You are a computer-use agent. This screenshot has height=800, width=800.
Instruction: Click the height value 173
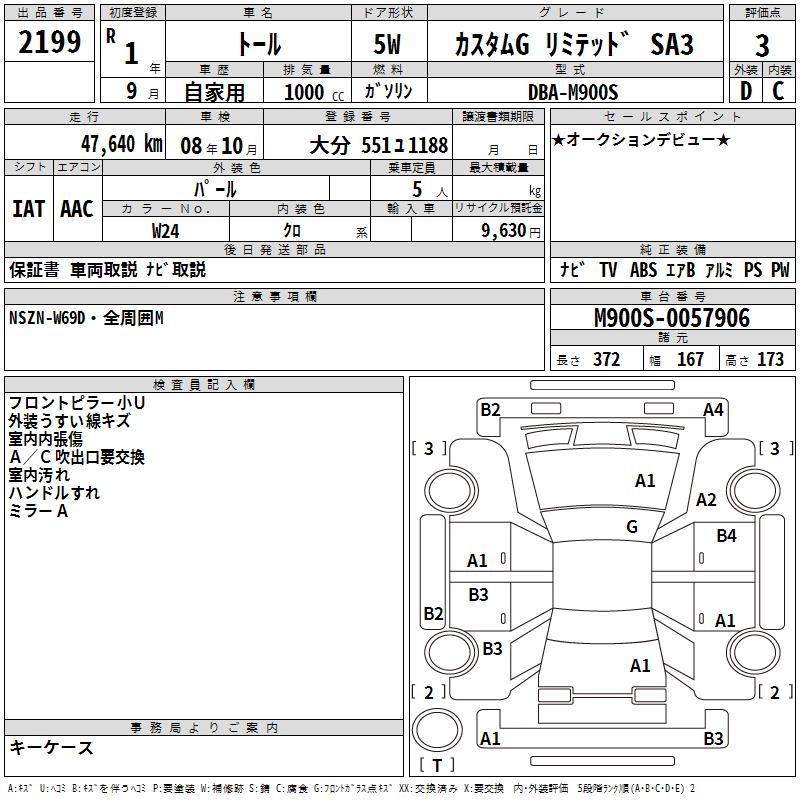click(x=770, y=360)
